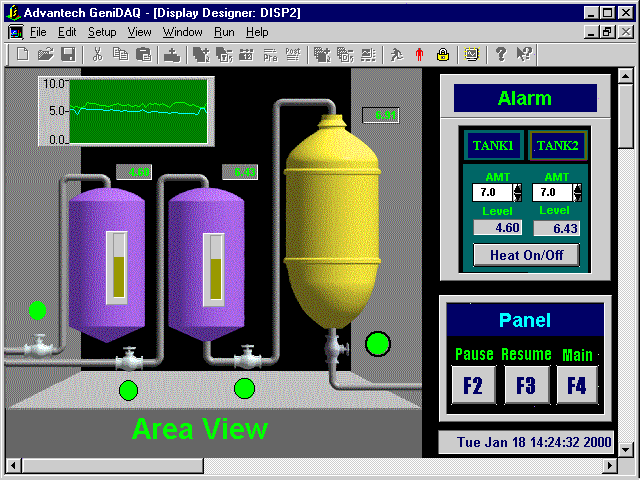Click the Run (running man) icon

click(397, 54)
